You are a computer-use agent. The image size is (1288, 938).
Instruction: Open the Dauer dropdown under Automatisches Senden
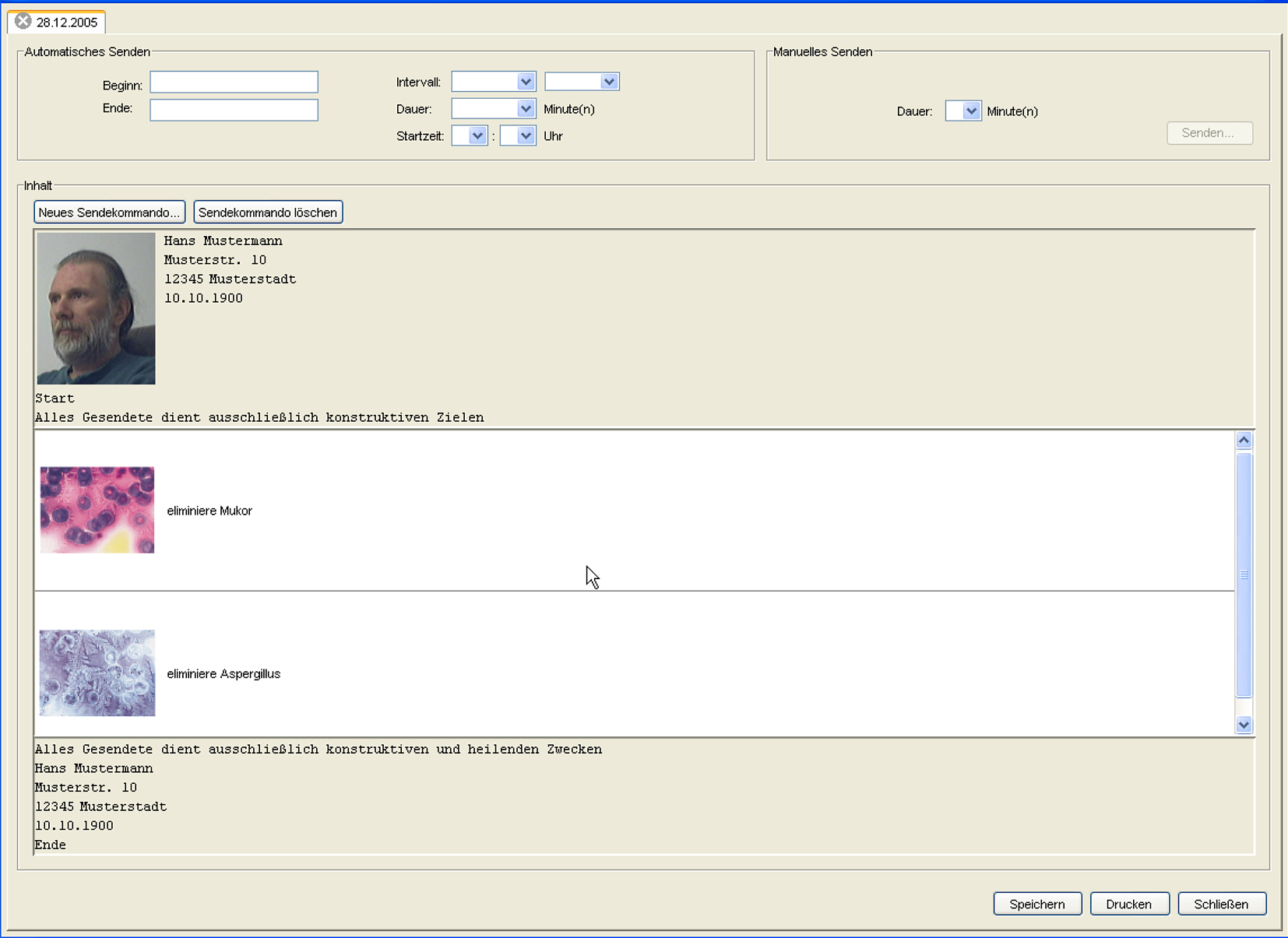point(494,109)
